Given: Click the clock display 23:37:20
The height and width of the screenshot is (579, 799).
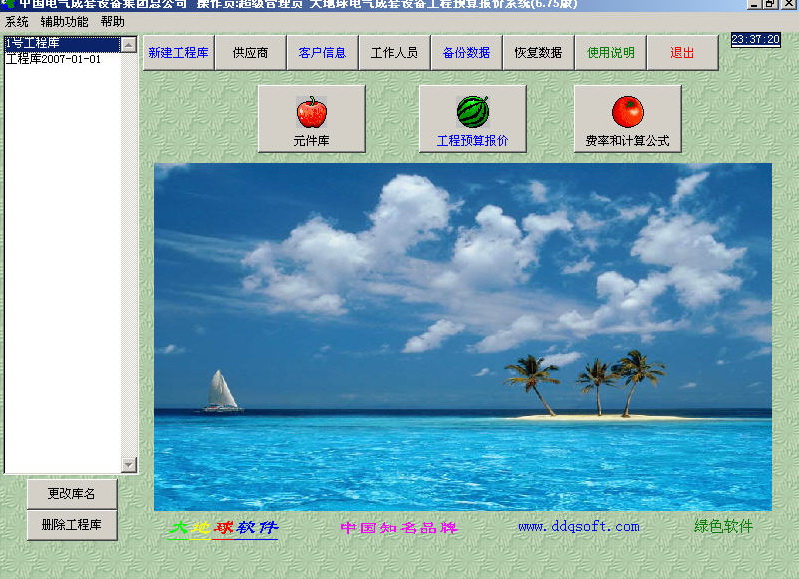Looking at the screenshot, I should pos(756,39).
